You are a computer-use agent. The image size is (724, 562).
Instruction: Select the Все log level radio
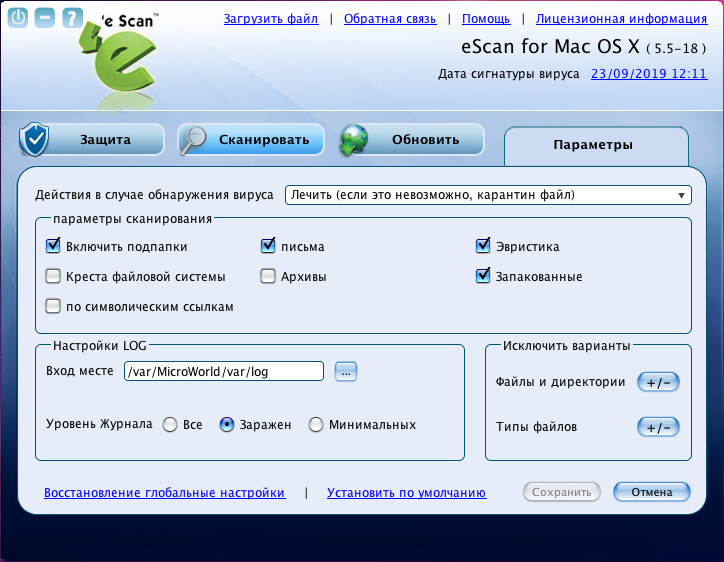(x=170, y=424)
